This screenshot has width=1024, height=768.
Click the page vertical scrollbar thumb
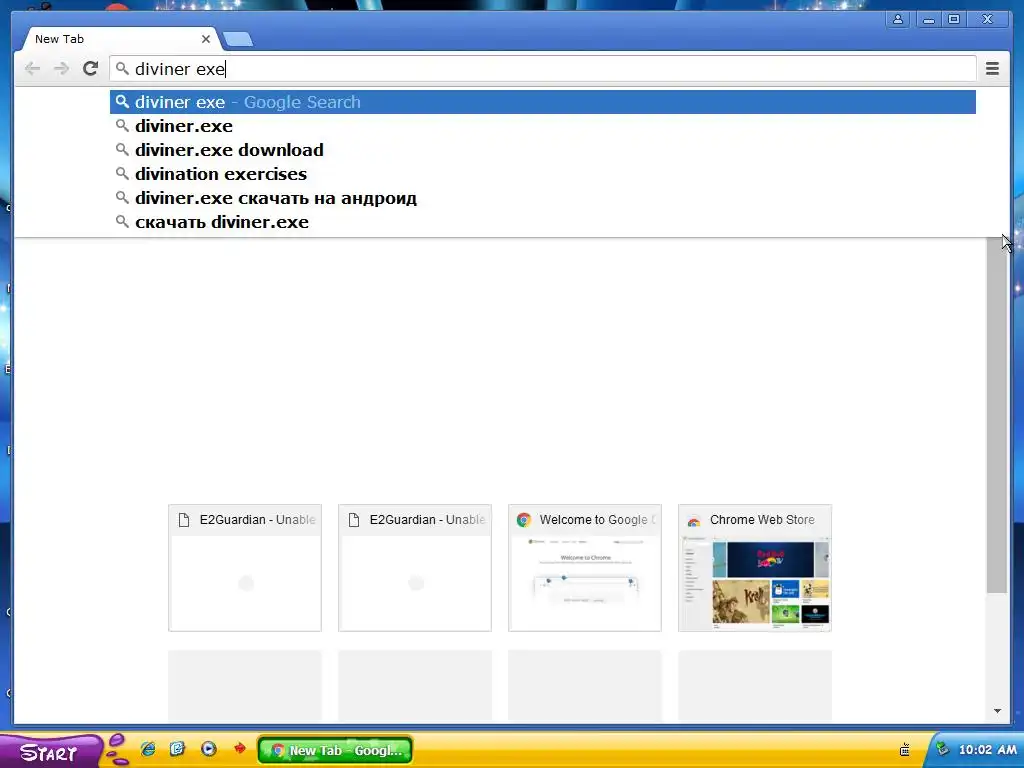pos(997,415)
